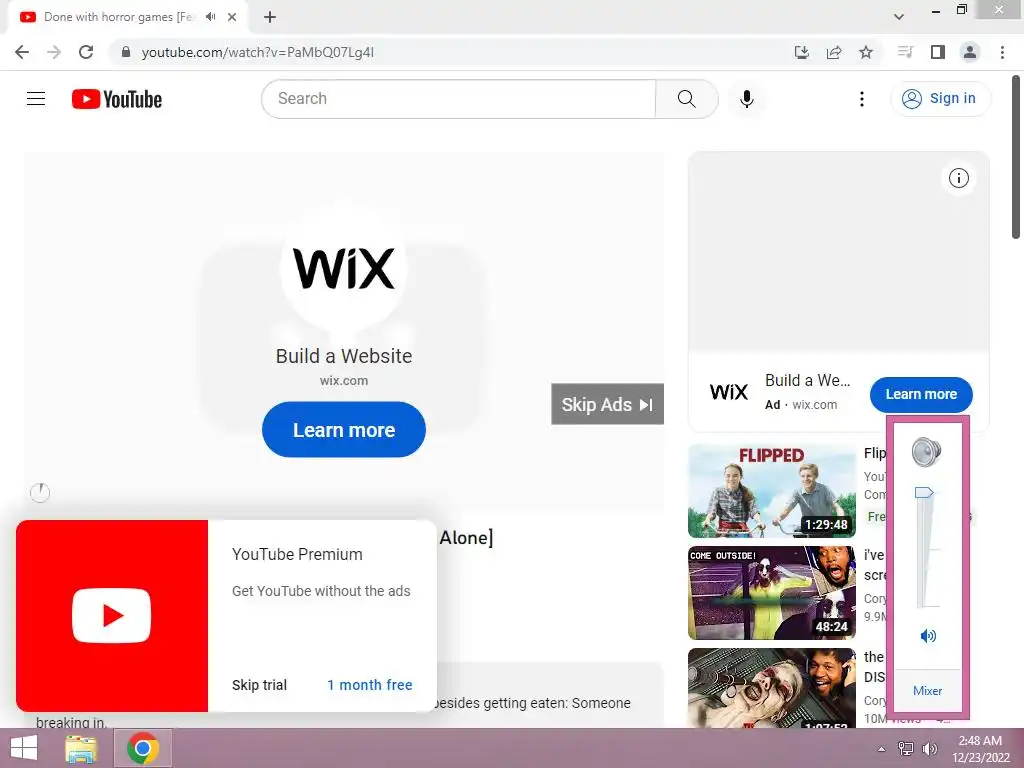The height and width of the screenshot is (768, 1024).
Task: Mute speakers button in volume popup
Action: click(928, 635)
